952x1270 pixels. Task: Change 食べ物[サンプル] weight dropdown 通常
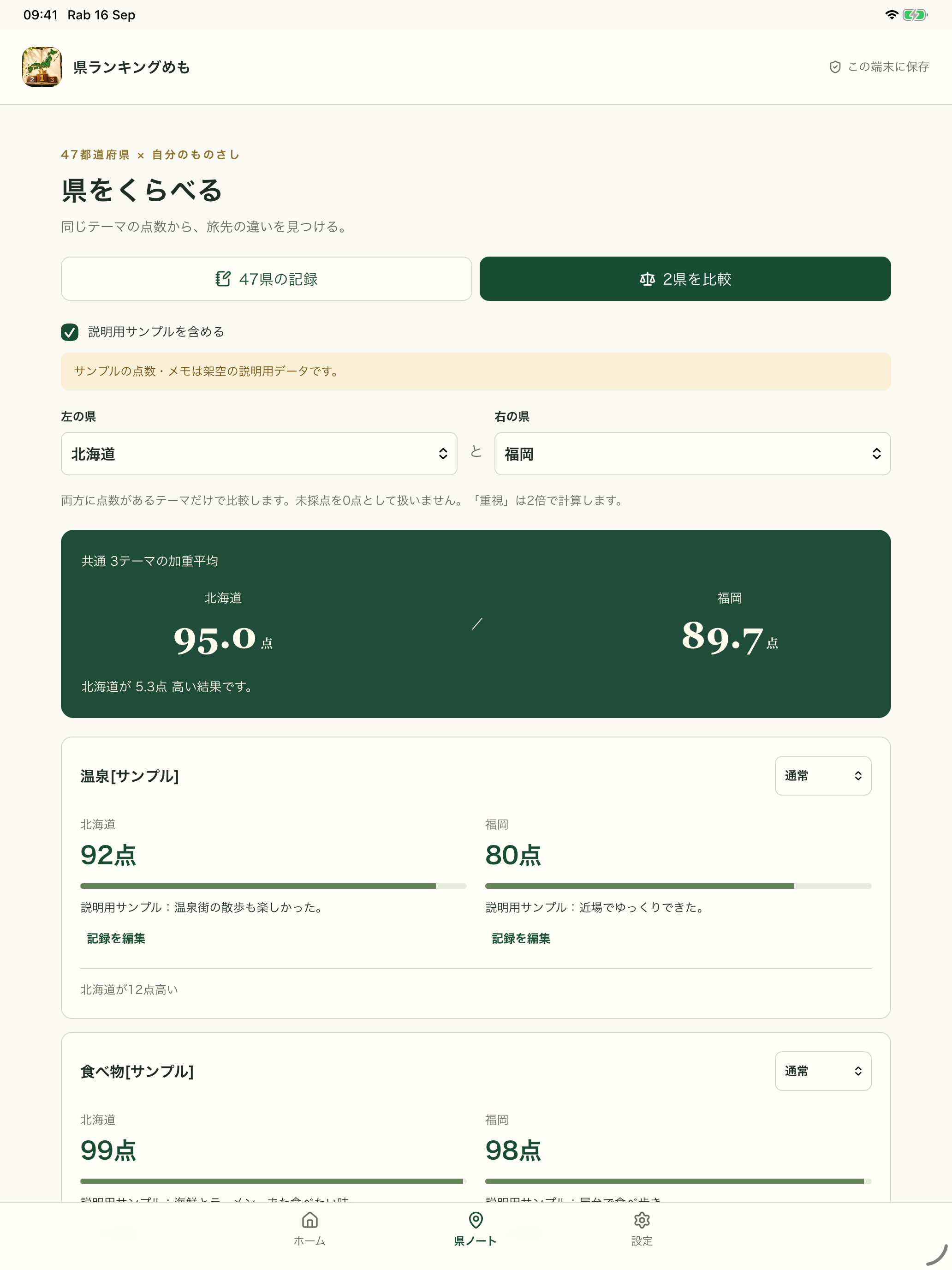pos(822,1071)
